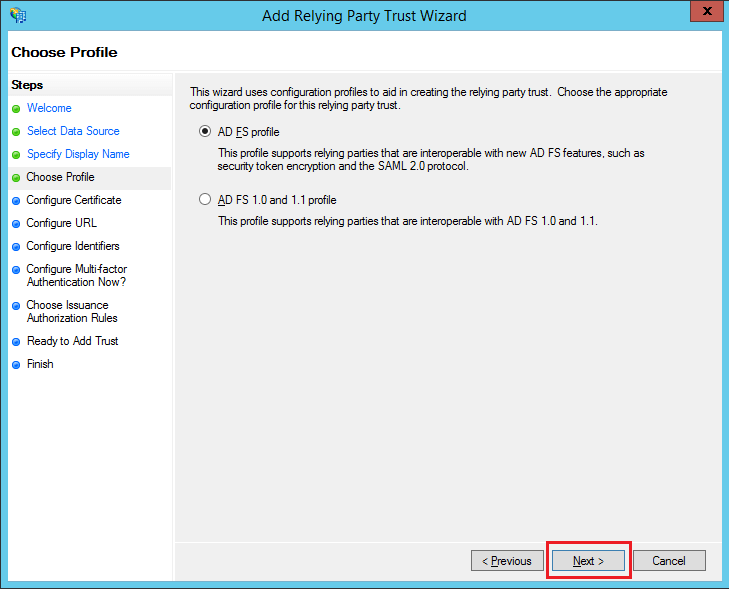Click the green bullet beside Welcome
Viewport: 729px width, 589px height.
[16, 109]
